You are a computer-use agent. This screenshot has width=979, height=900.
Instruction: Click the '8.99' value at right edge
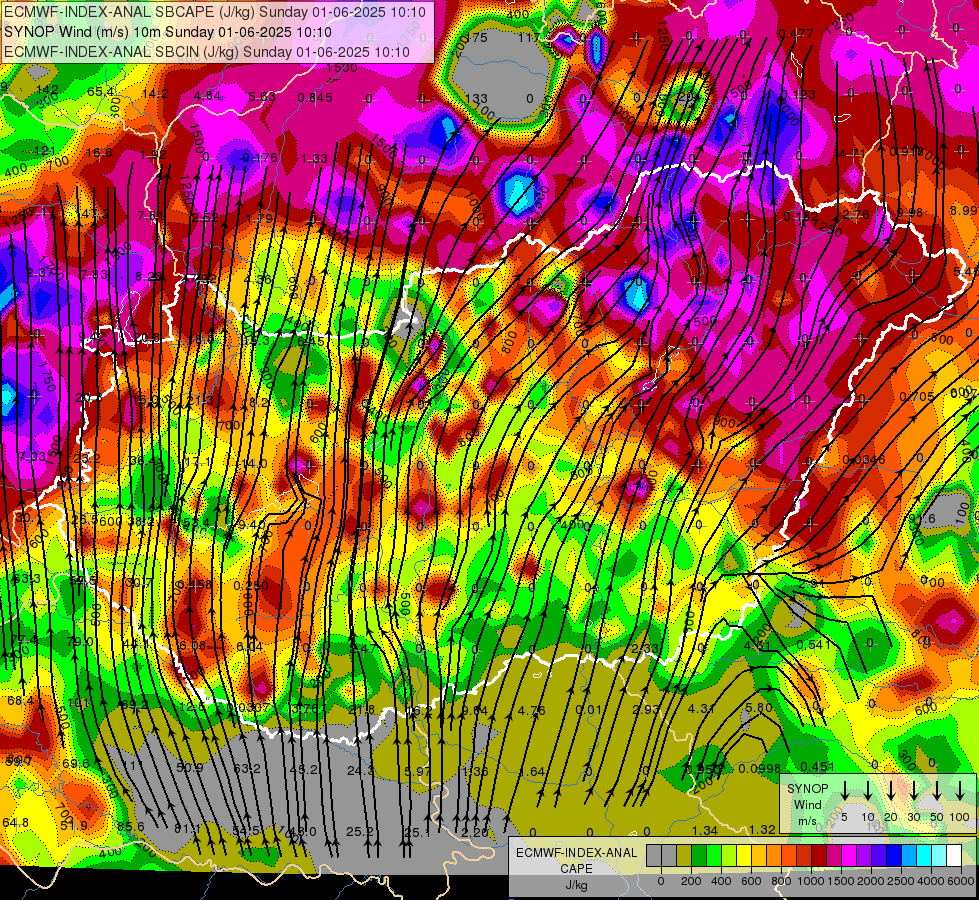(963, 210)
